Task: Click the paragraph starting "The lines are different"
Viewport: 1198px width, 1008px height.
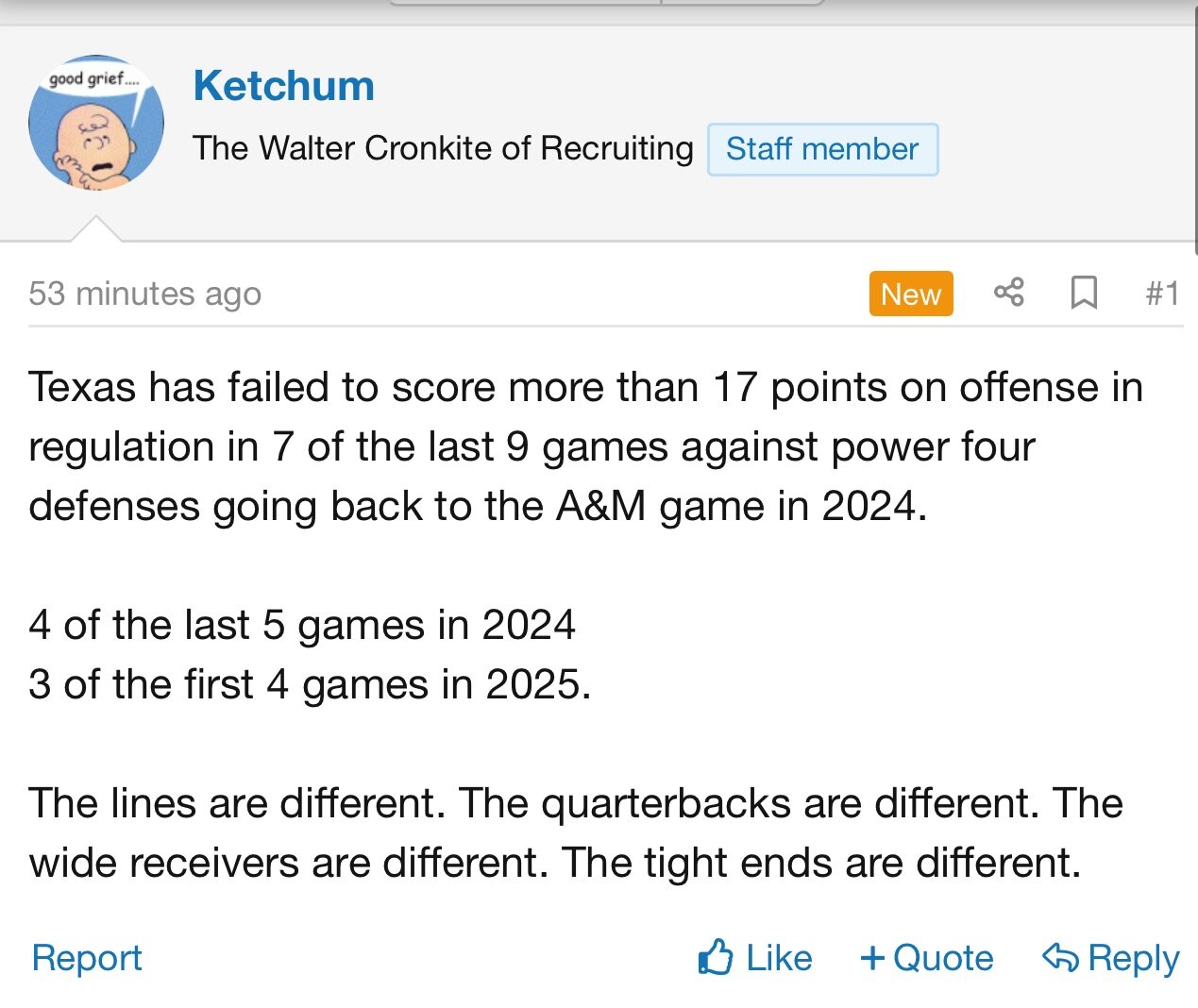Action: click(576, 832)
